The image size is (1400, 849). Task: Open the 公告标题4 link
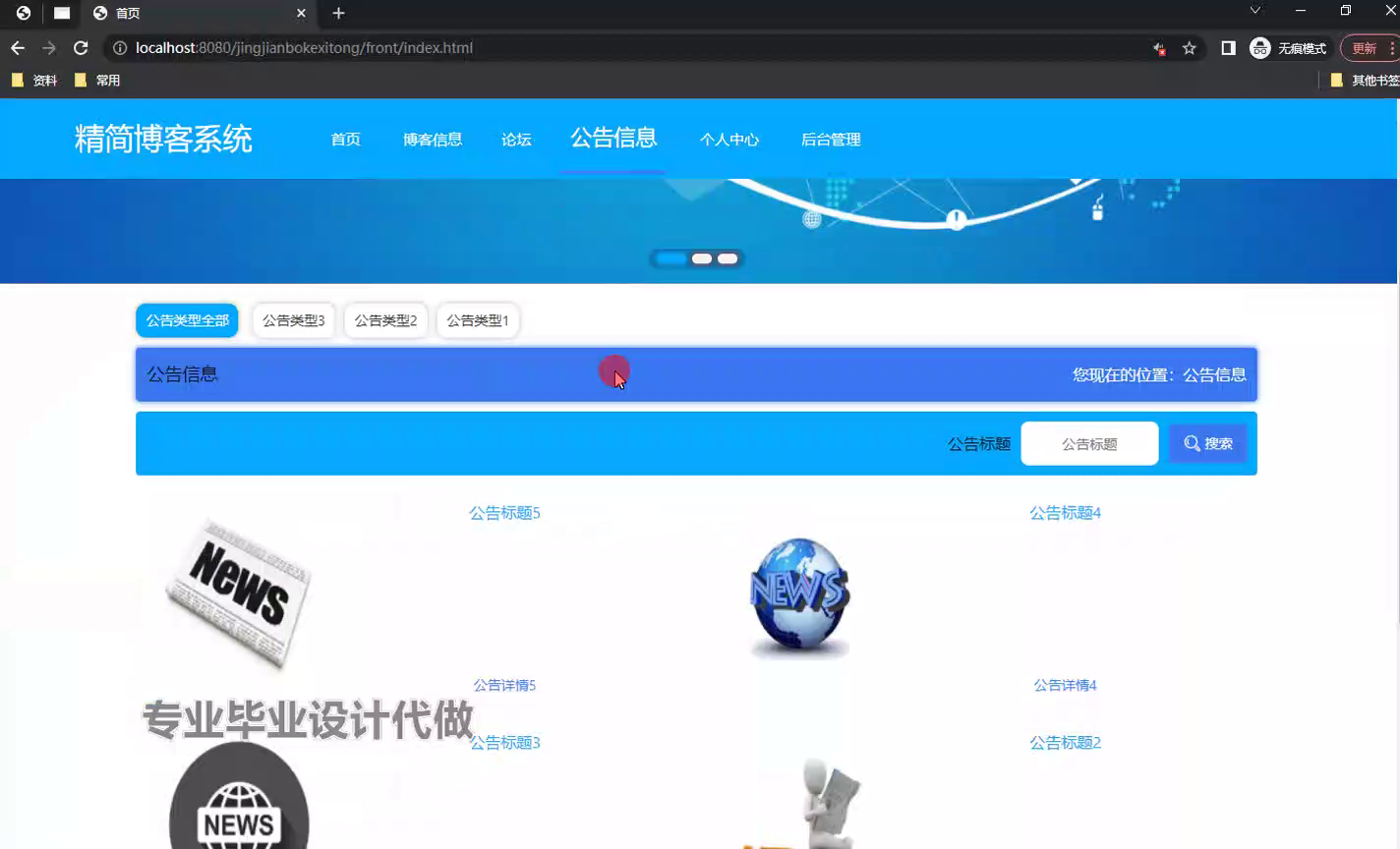pos(1065,513)
